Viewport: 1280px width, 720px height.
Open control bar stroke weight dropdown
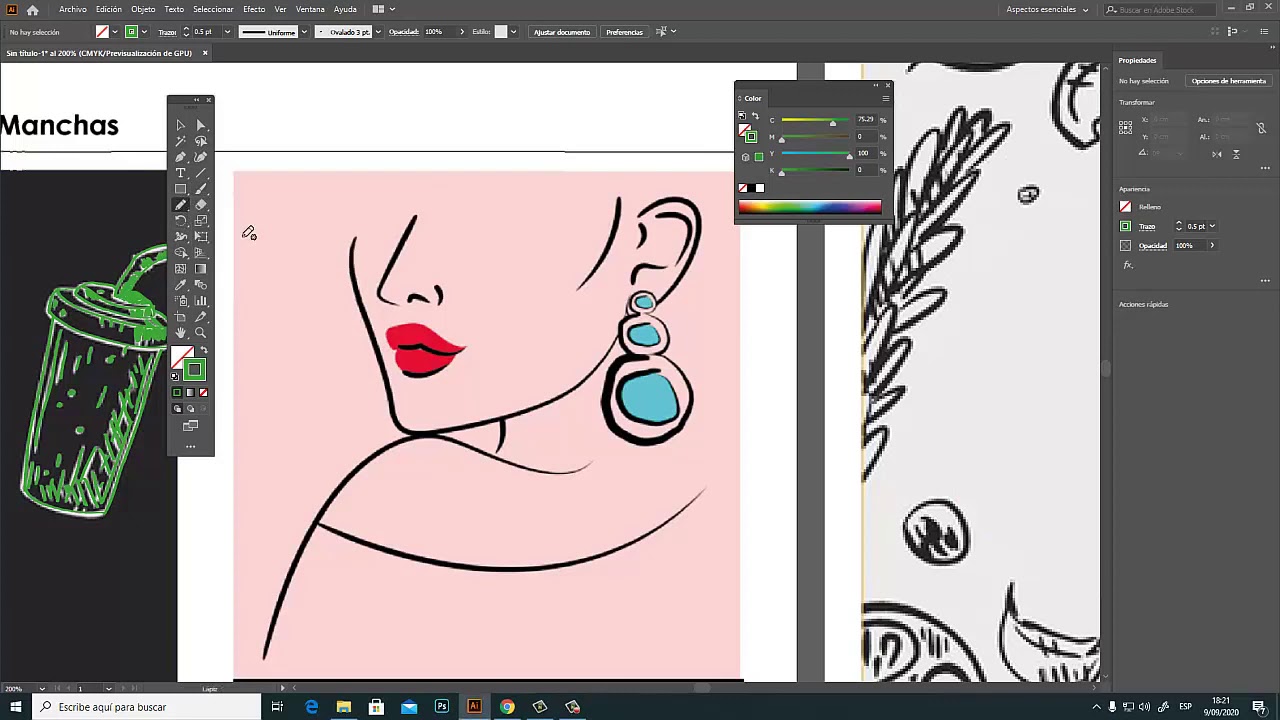(227, 32)
